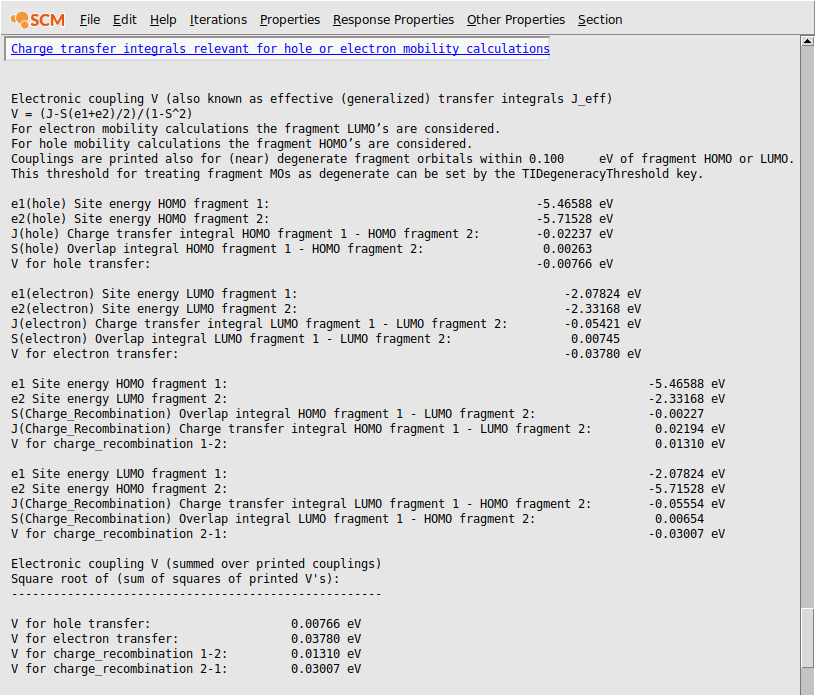Open the Iterations menu

point(218,19)
